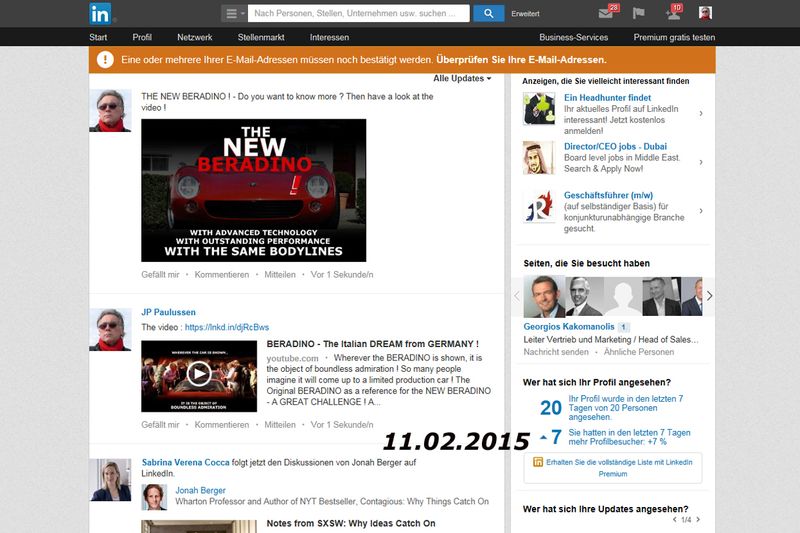Open Director/CEO jobs - Dubai ad
The width and height of the screenshot is (800, 533).
(x=615, y=146)
